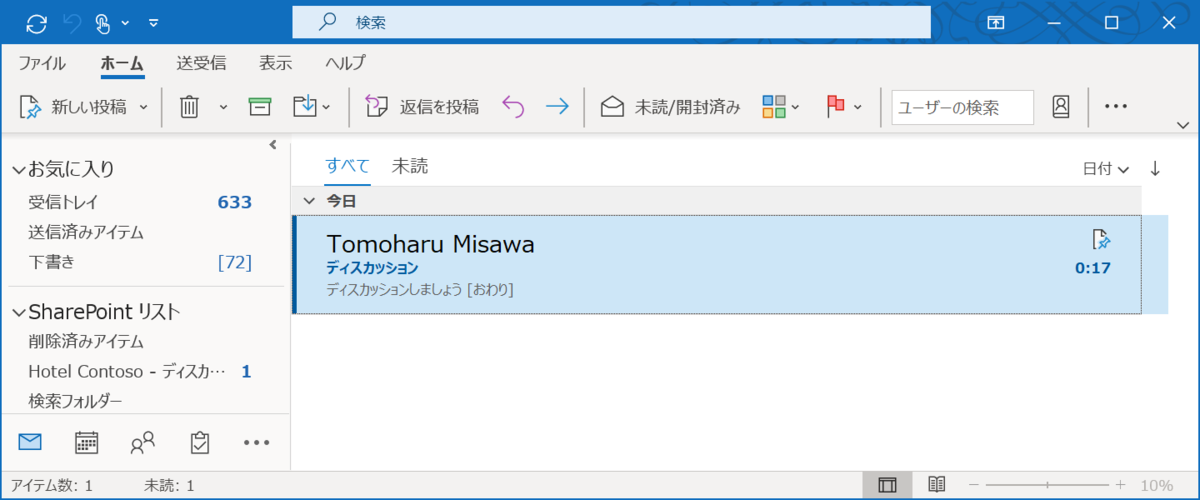The width and height of the screenshot is (1200, 500).
Task: Click zoom in plus button
Action: 1120,485
